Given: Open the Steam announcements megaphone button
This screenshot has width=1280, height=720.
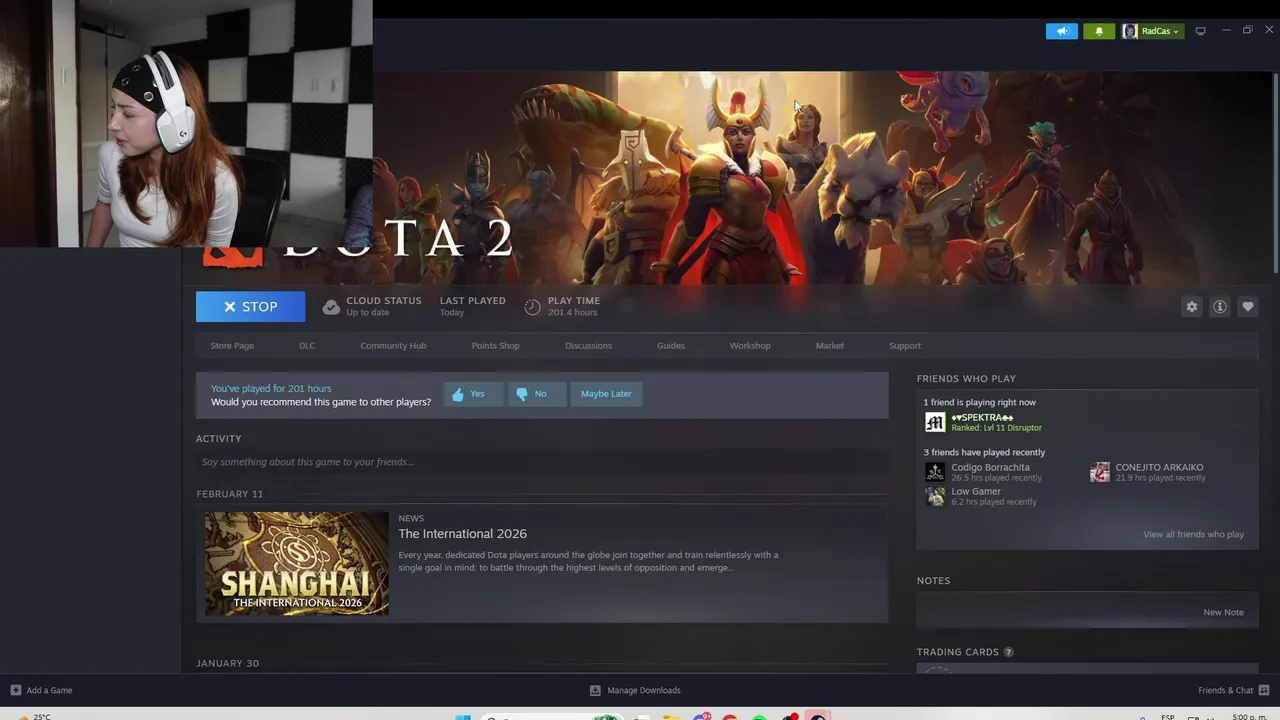Looking at the screenshot, I should tap(1062, 31).
